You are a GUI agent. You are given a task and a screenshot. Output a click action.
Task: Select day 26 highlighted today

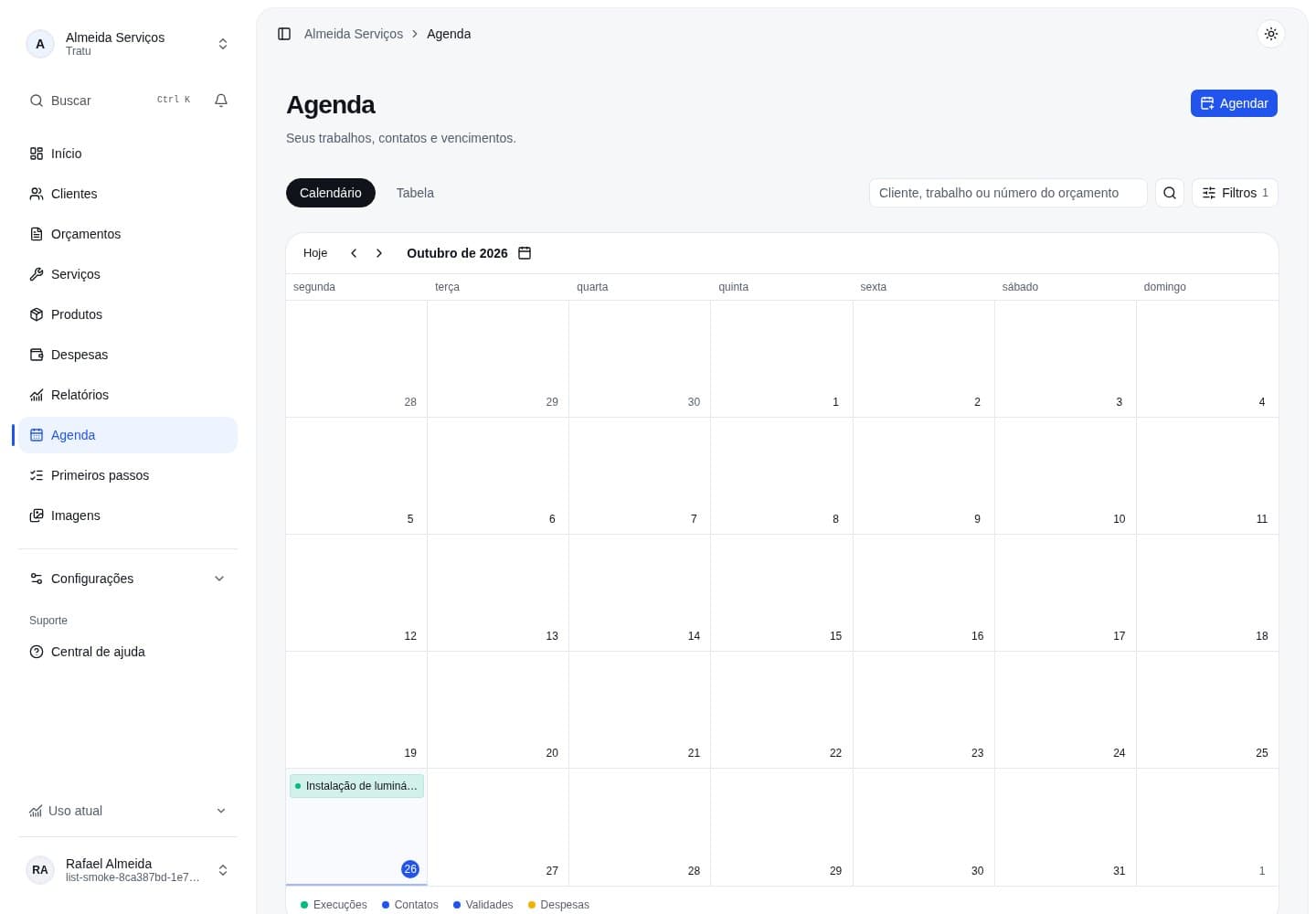point(410,869)
